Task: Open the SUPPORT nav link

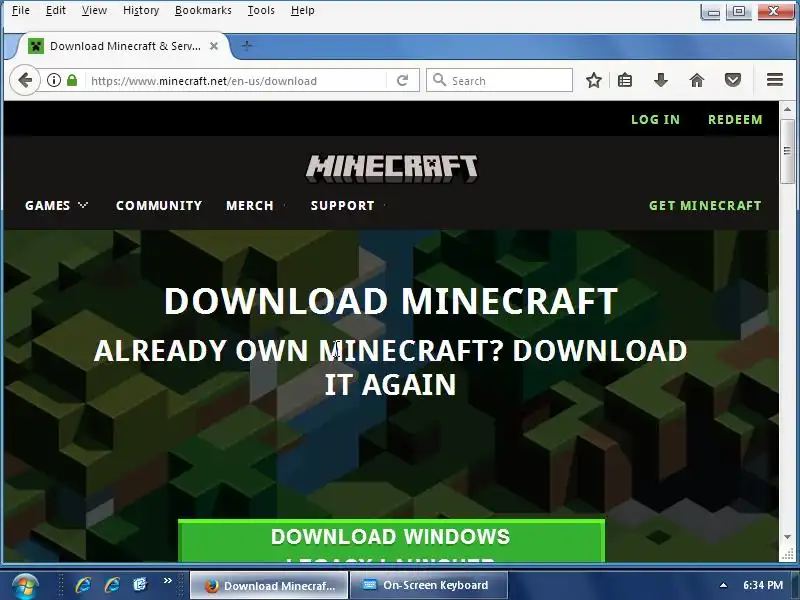Action: click(343, 206)
